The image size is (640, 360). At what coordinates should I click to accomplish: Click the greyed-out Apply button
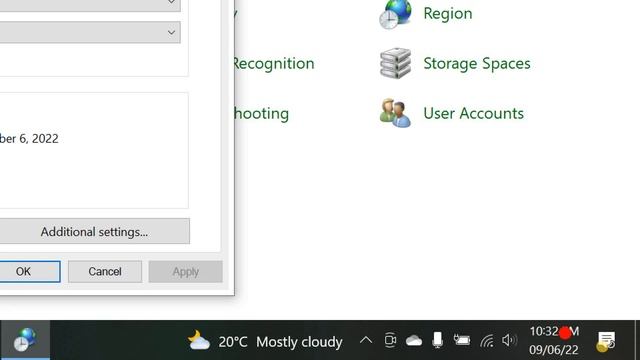[x=186, y=271]
